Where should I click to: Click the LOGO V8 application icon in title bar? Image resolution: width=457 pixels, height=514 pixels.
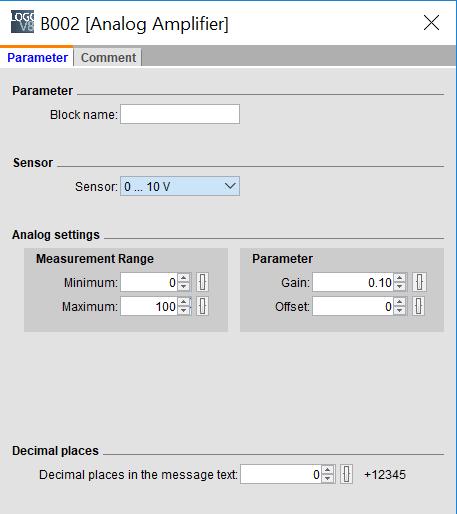(22, 22)
